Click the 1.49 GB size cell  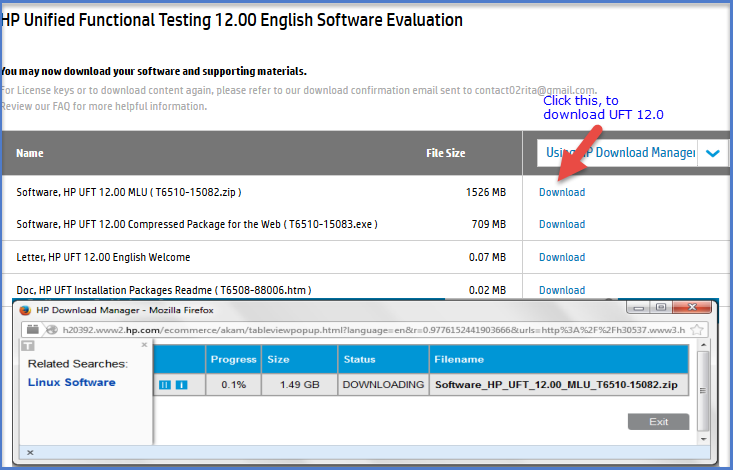click(300, 385)
